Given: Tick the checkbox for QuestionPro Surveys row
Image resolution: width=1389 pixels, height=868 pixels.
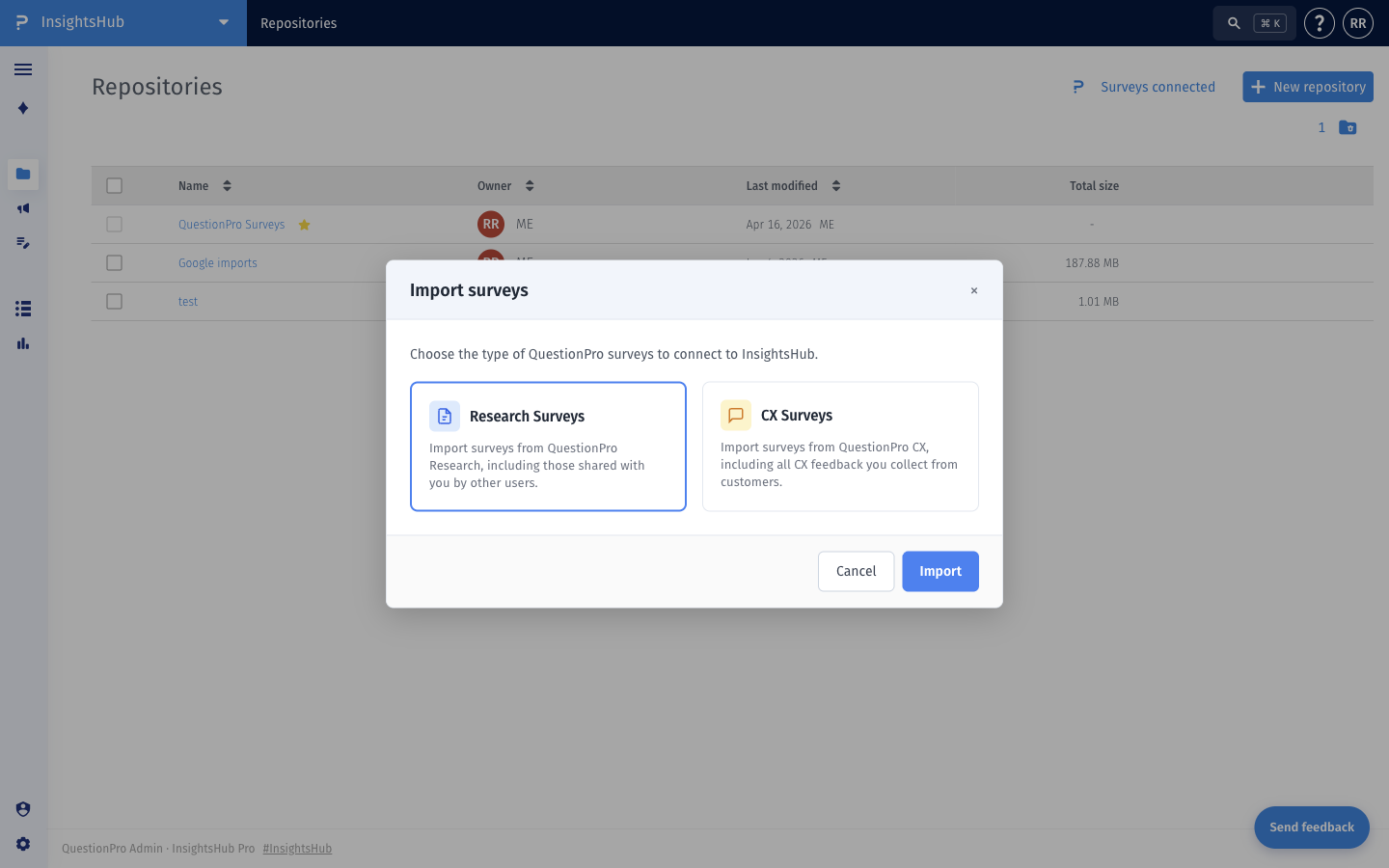Looking at the screenshot, I should (x=115, y=225).
